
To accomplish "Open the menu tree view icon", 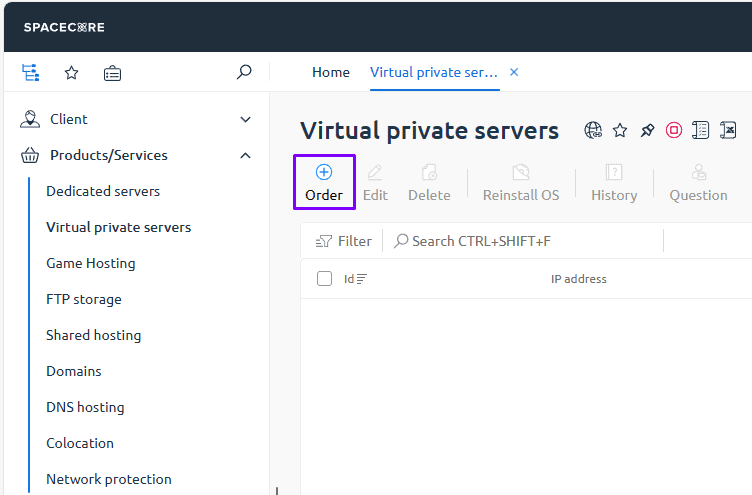I will point(30,73).
